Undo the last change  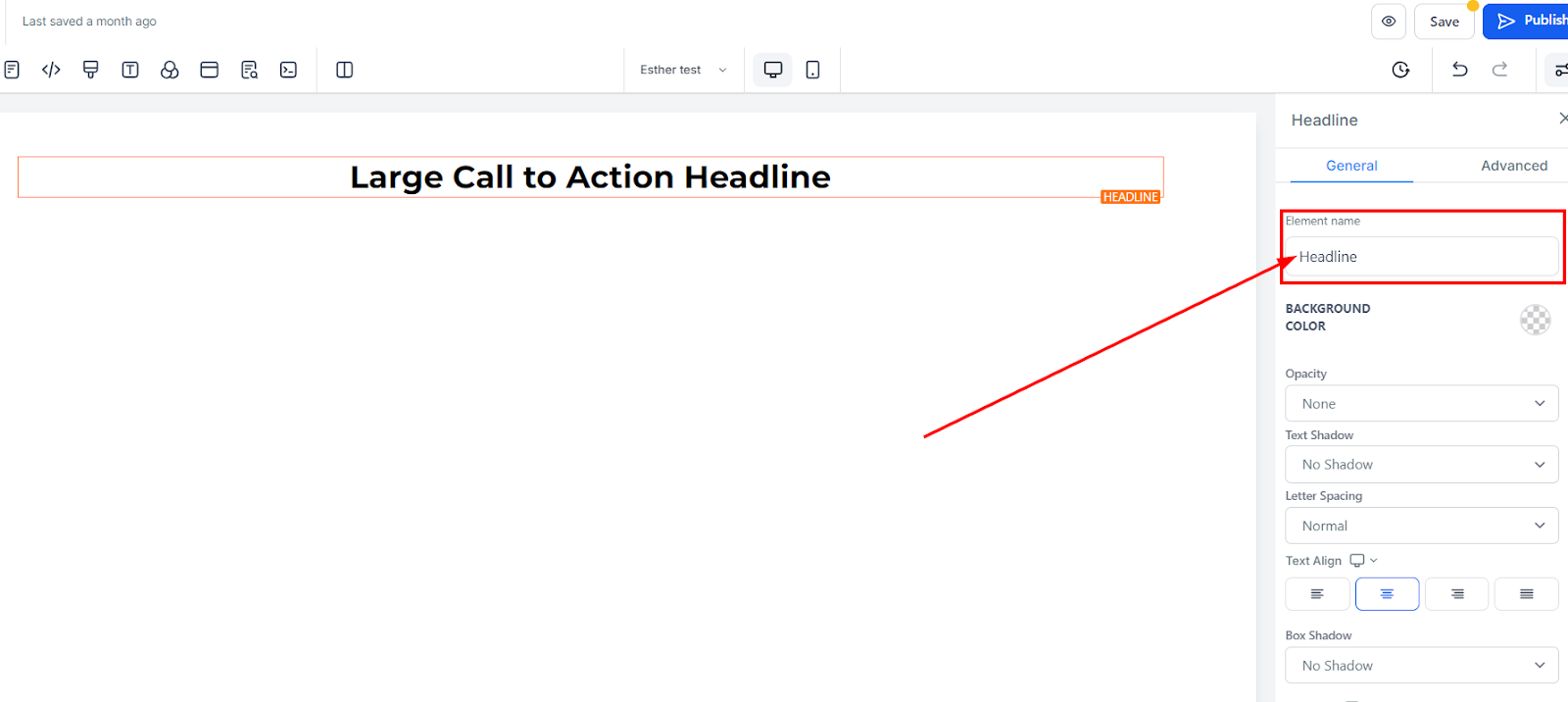point(1459,69)
